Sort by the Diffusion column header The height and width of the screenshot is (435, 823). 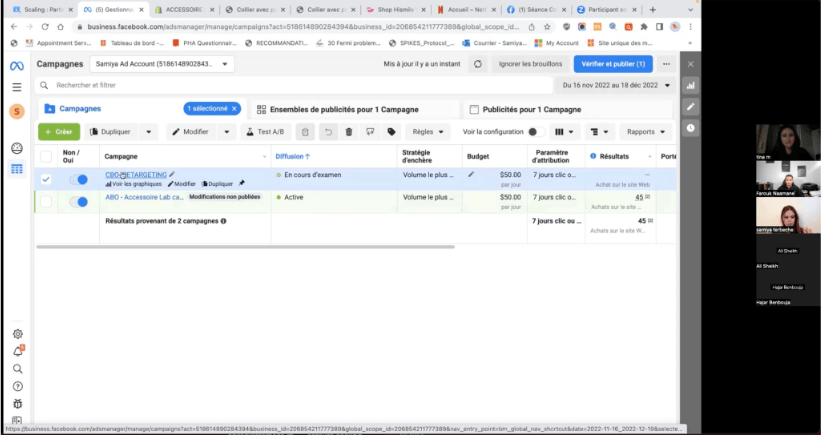[x=292, y=156]
